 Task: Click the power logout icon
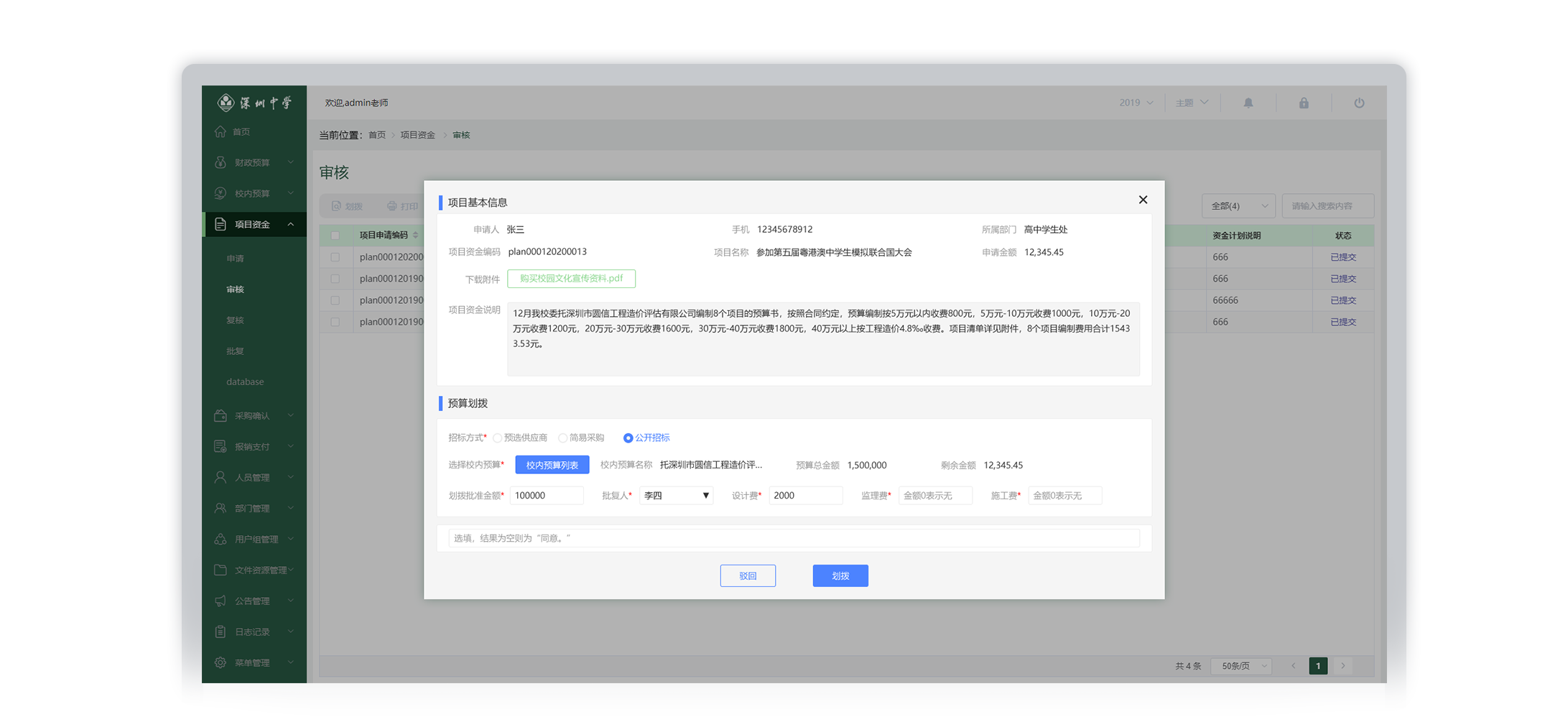coord(1359,103)
